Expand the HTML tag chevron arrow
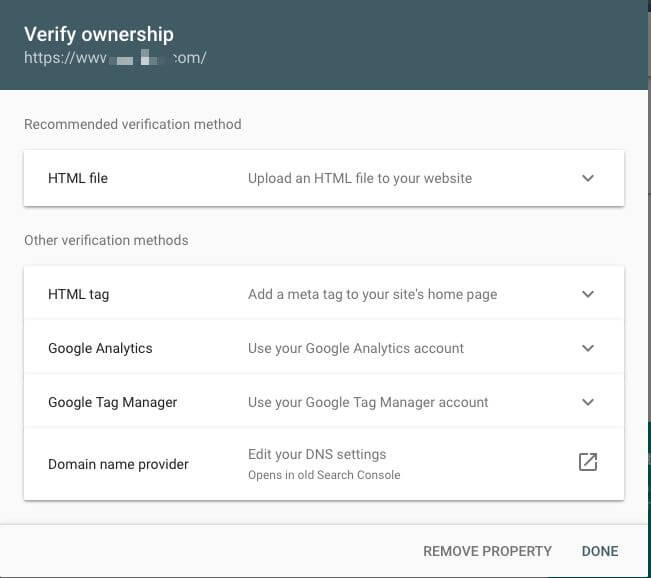651x578 pixels. pos(588,294)
